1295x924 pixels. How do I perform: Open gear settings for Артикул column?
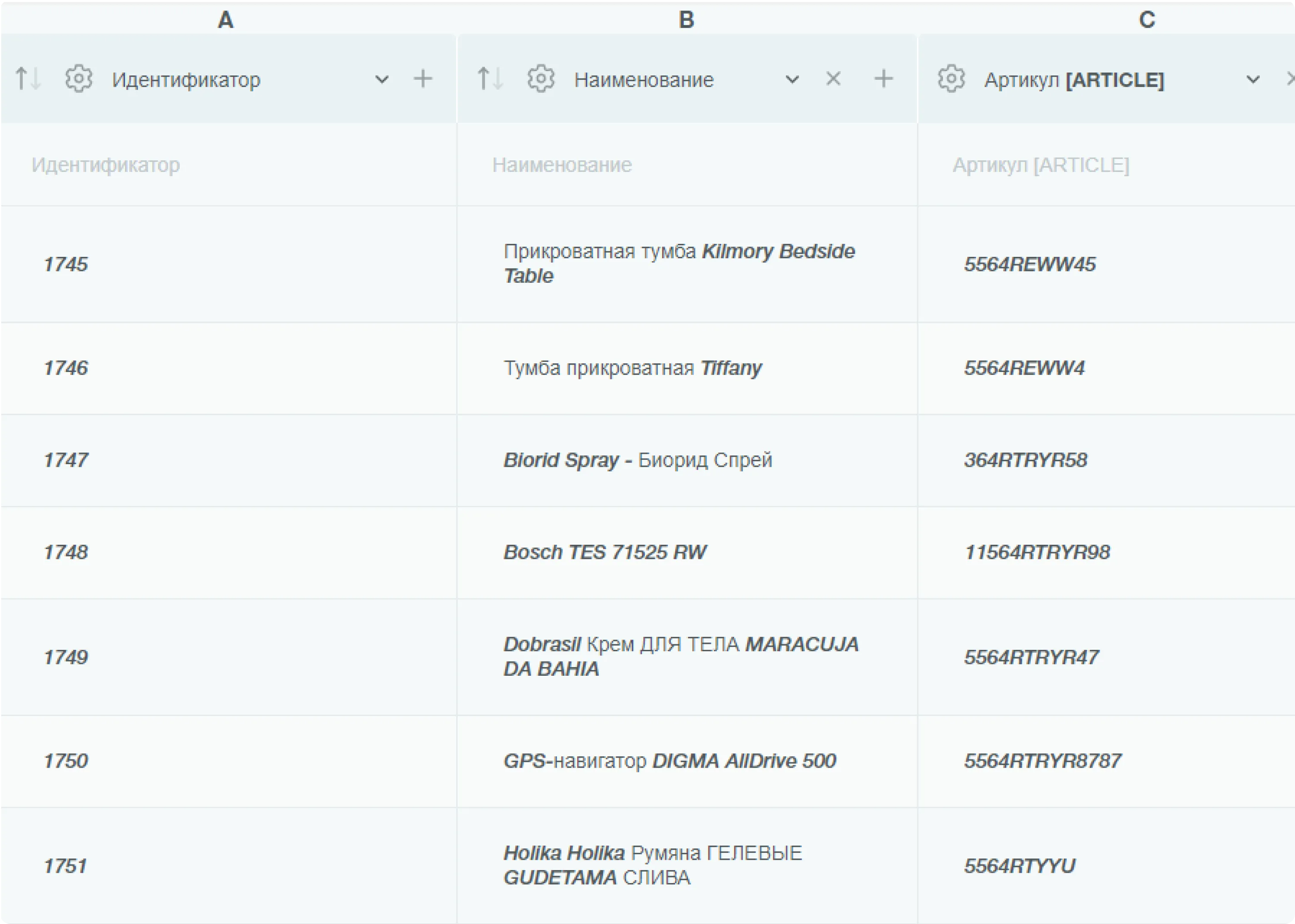point(951,78)
